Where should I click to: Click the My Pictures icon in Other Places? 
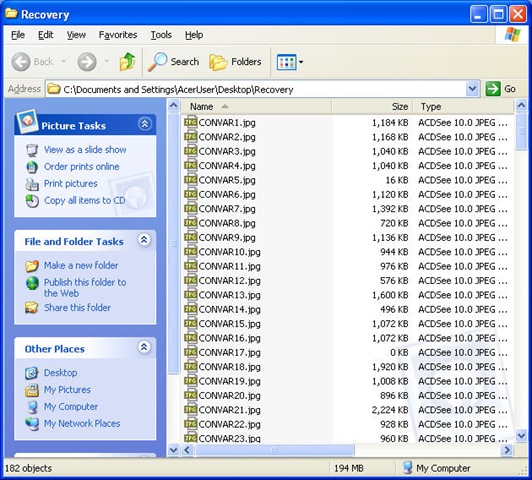(32, 390)
